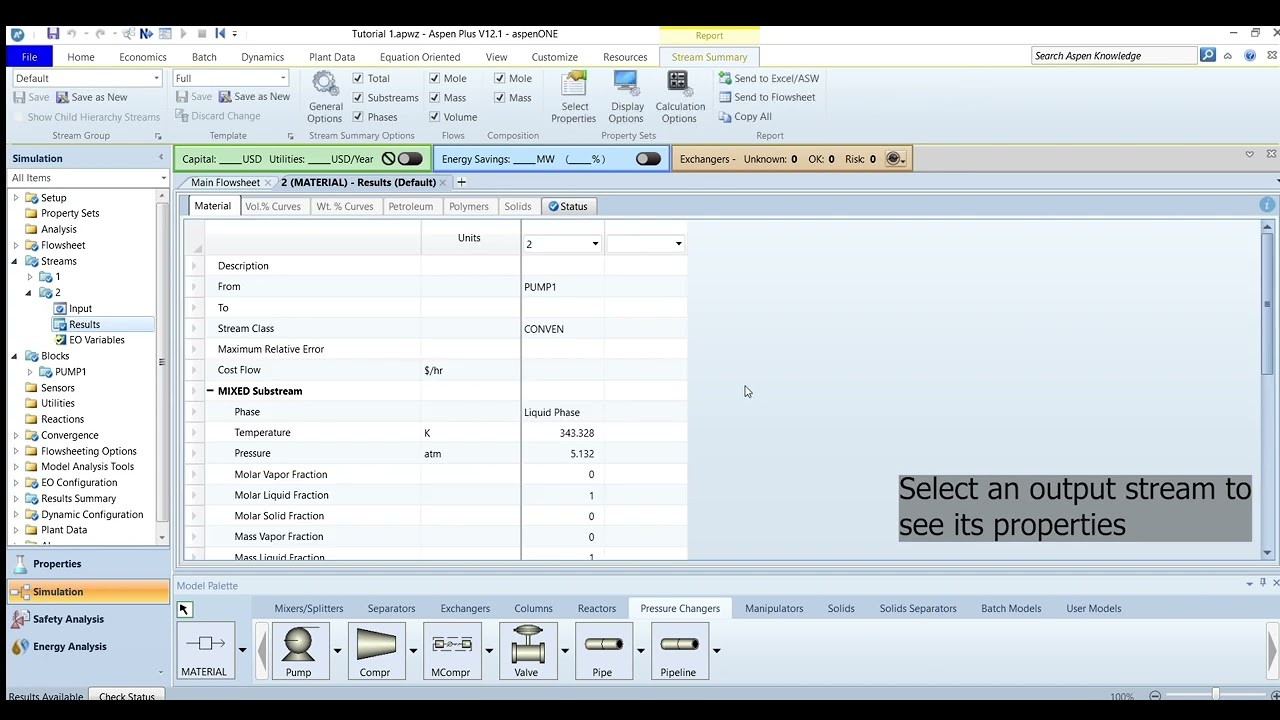Click the reset simulation rewind icon
The height and width of the screenshot is (720, 1280).
220,34
